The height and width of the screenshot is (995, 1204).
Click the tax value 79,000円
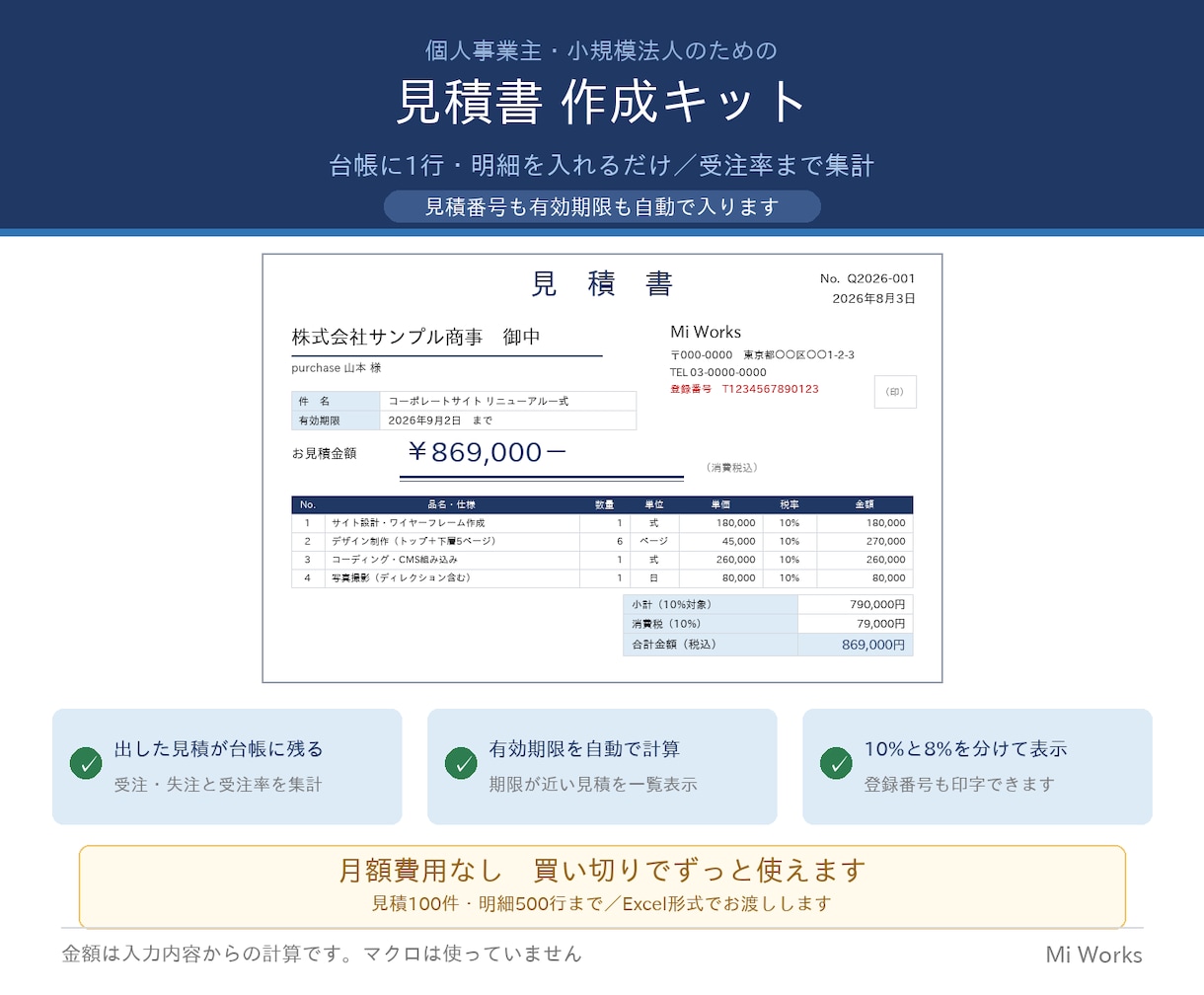pyautogui.click(x=856, y=624)
